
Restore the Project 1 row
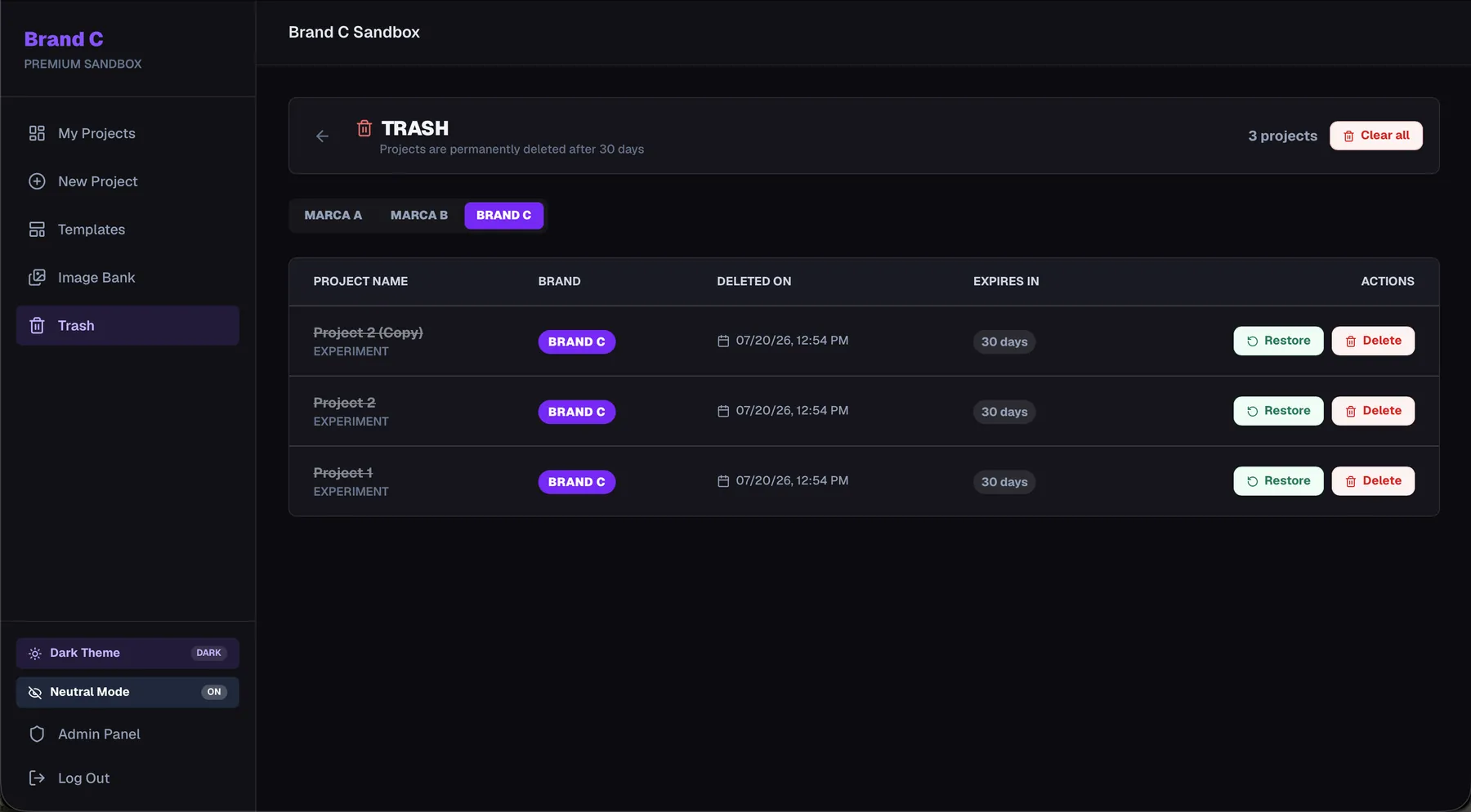coord(1278,481)
